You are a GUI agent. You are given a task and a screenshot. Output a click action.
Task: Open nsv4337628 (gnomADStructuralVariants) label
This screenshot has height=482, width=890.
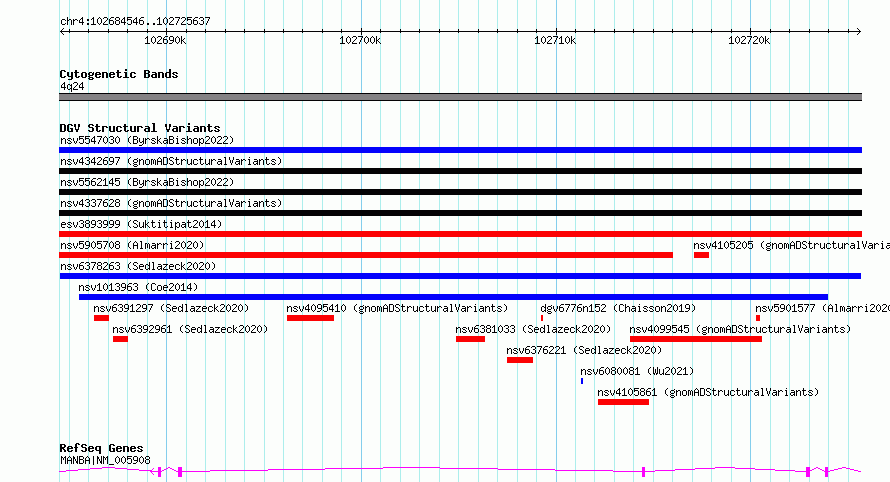click(171, 203)
